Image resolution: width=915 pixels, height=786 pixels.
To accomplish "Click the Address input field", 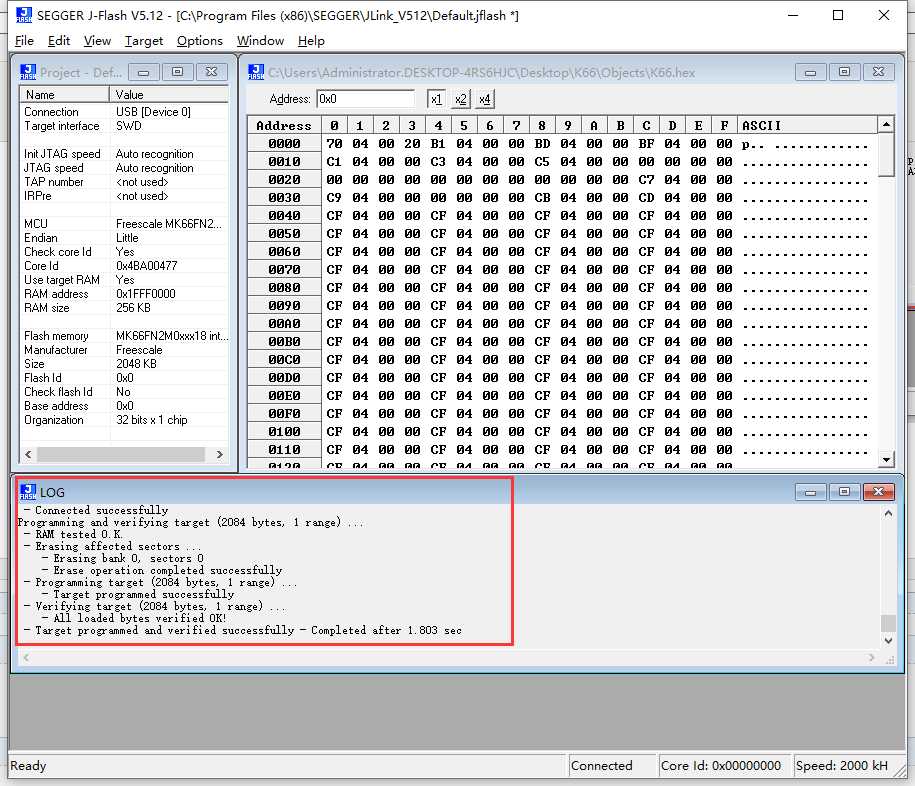I will pyautogui.click(x=365, y=99).
